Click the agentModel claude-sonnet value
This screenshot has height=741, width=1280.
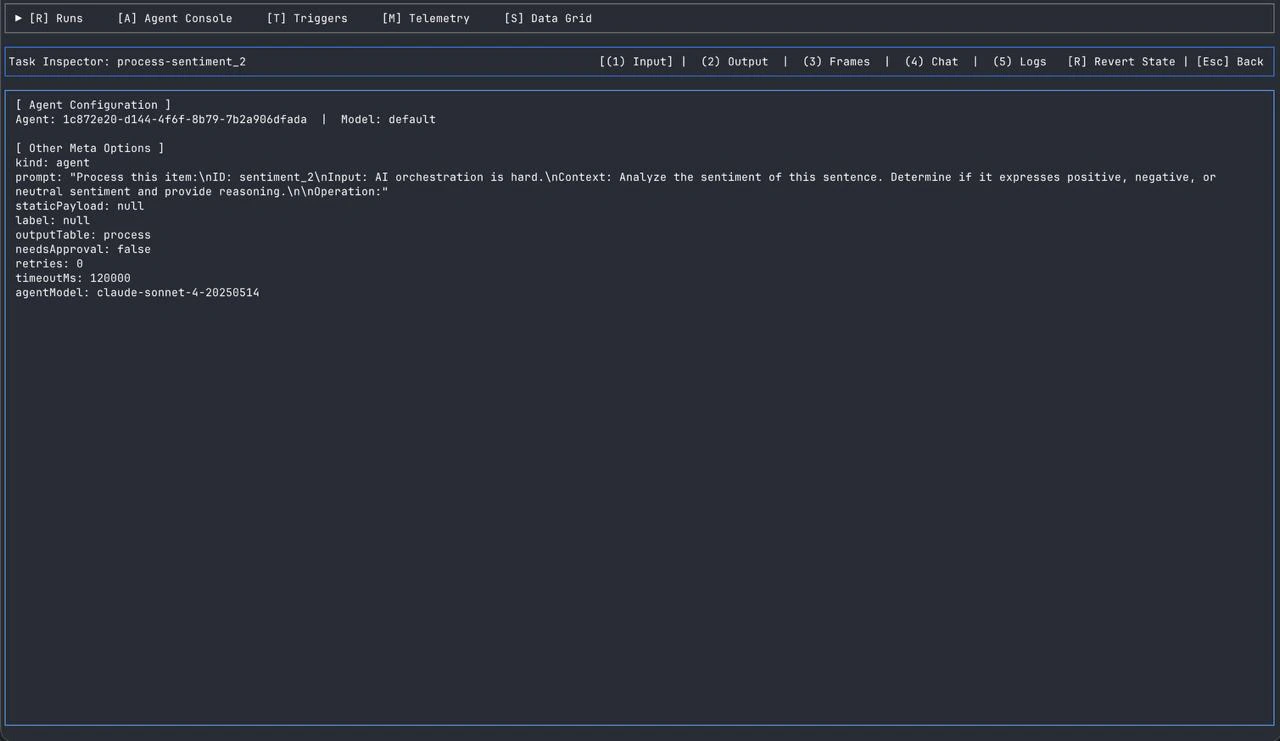178,292
